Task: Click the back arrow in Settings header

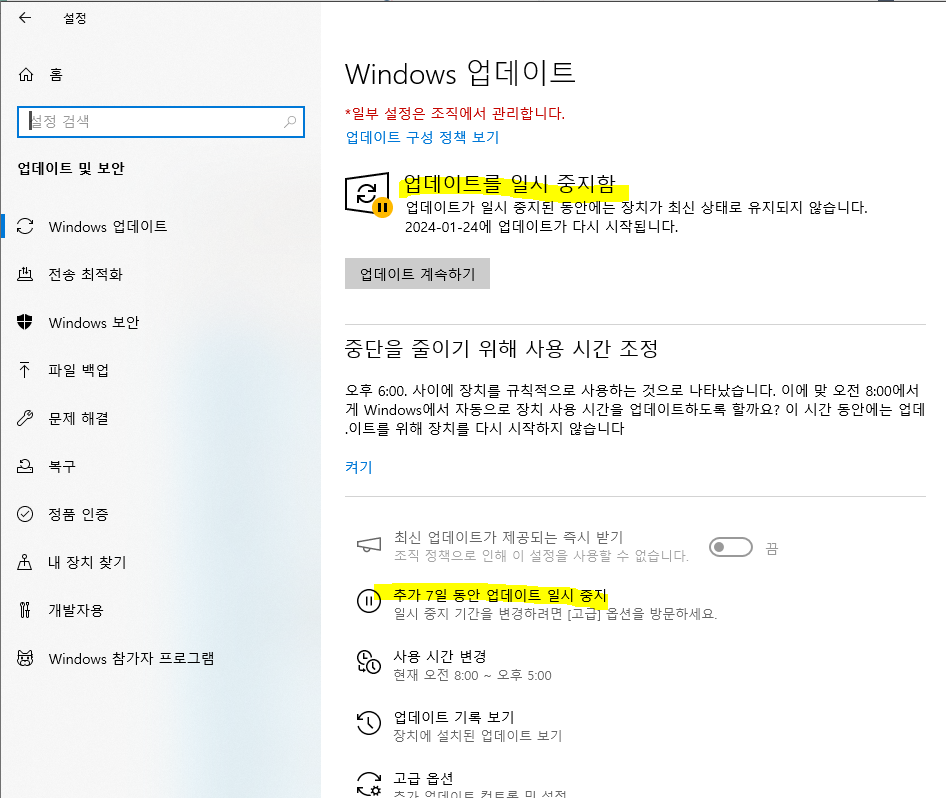Action: [x=25, y=18]
